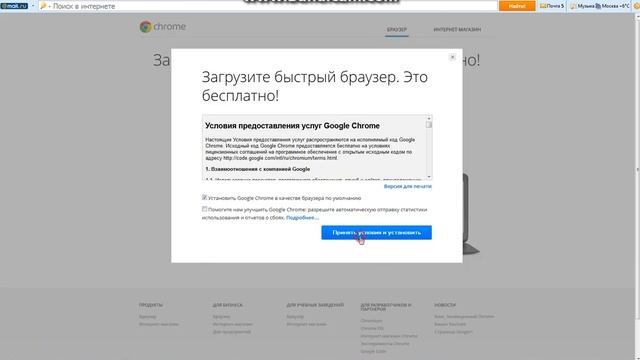Click the '1. Взаимоотношения с компанией Google' heading
The width and height of the screenshot is (640, 360).
point(258,169)
